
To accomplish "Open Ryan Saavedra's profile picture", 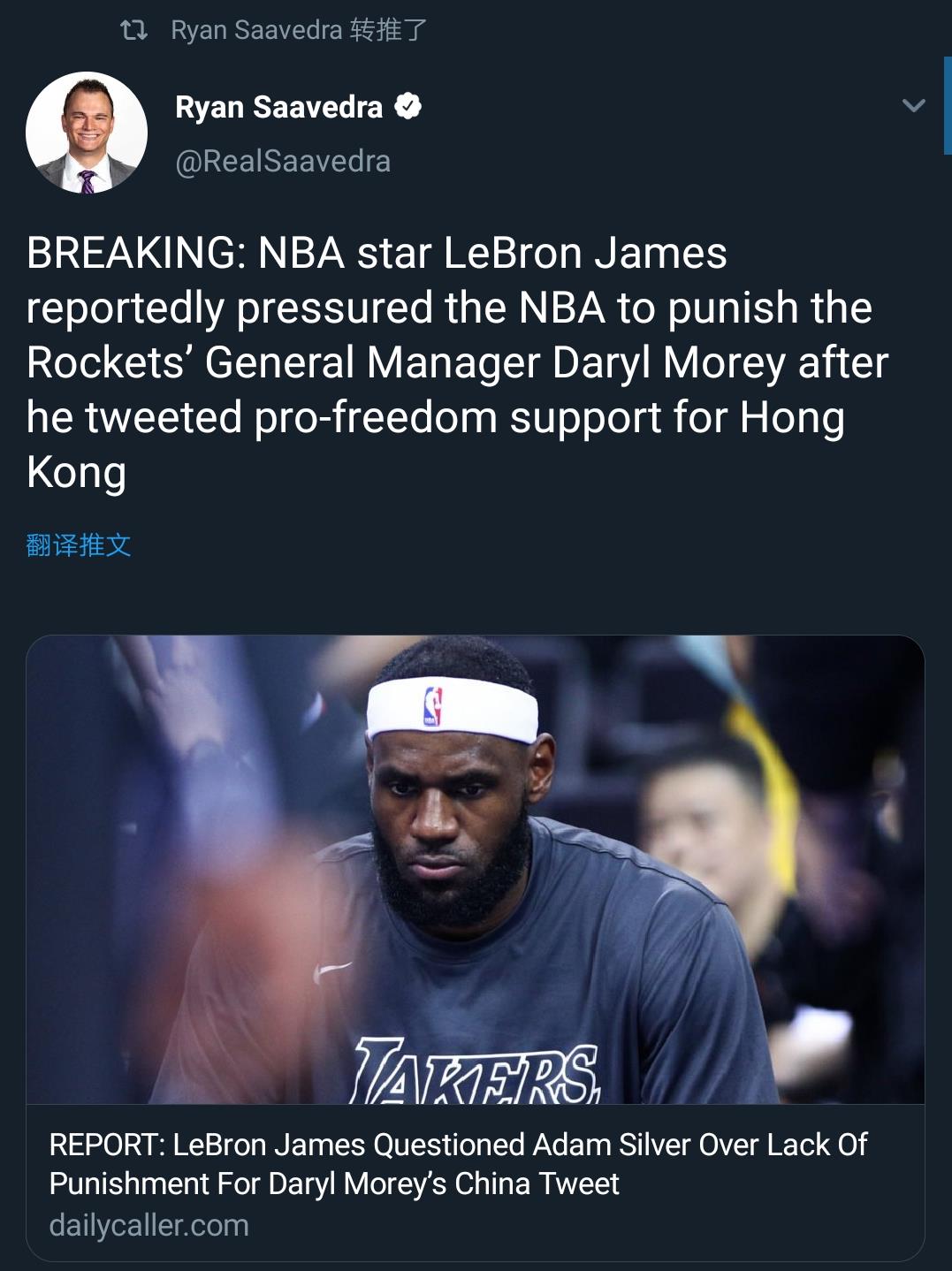I will coord(87,133).
